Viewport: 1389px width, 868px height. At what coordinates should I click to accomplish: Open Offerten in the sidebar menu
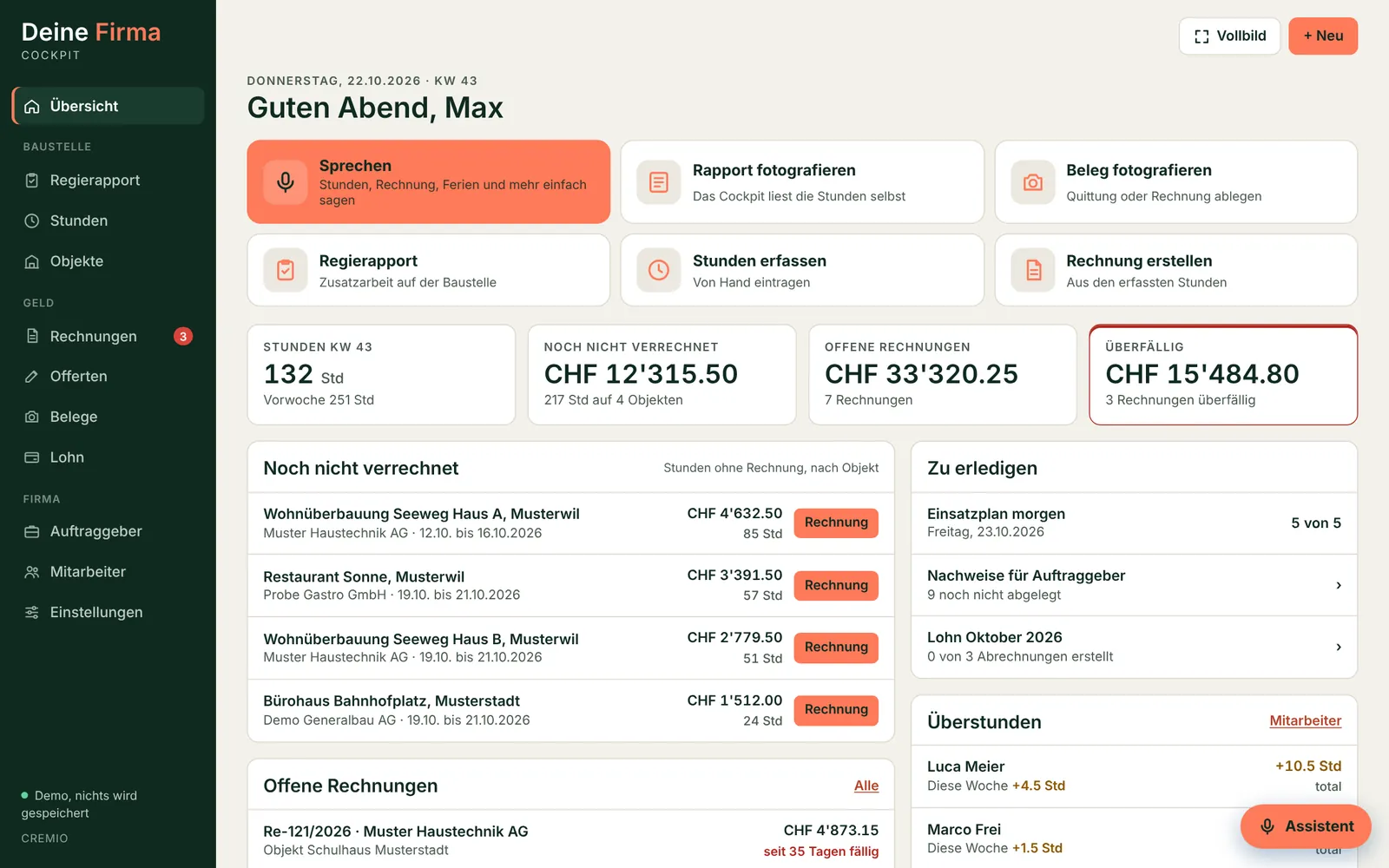click(109, 377)
